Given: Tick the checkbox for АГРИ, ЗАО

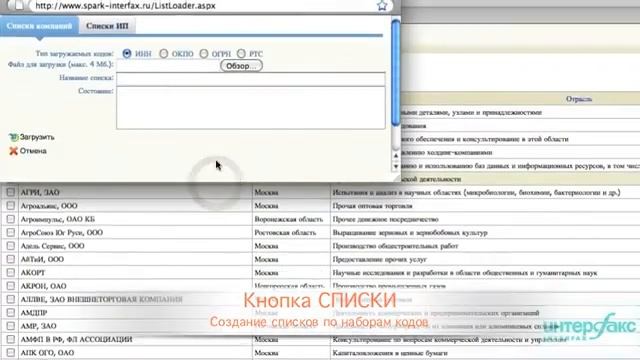Looking at the screenshot, I should pyautogui.click(x=11, y=192).
